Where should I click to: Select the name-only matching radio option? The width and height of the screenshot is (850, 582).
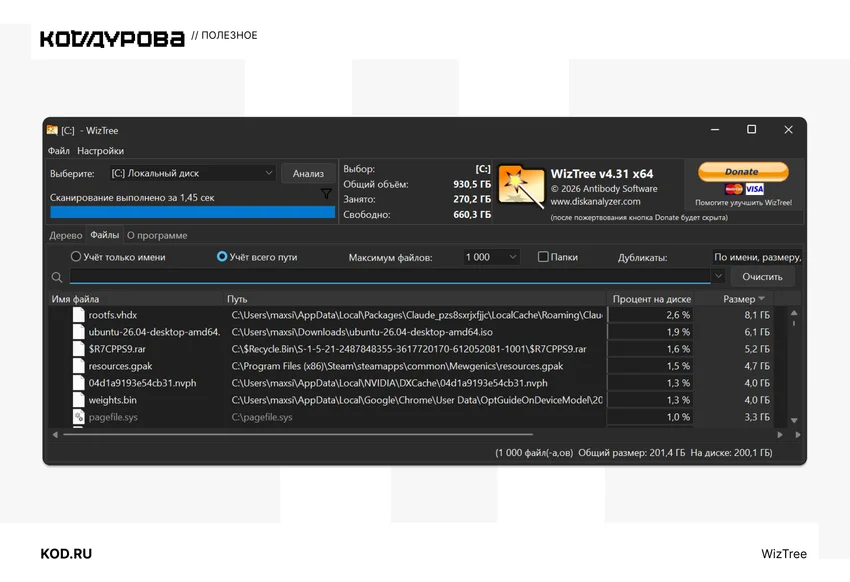(x=76, y=256)
